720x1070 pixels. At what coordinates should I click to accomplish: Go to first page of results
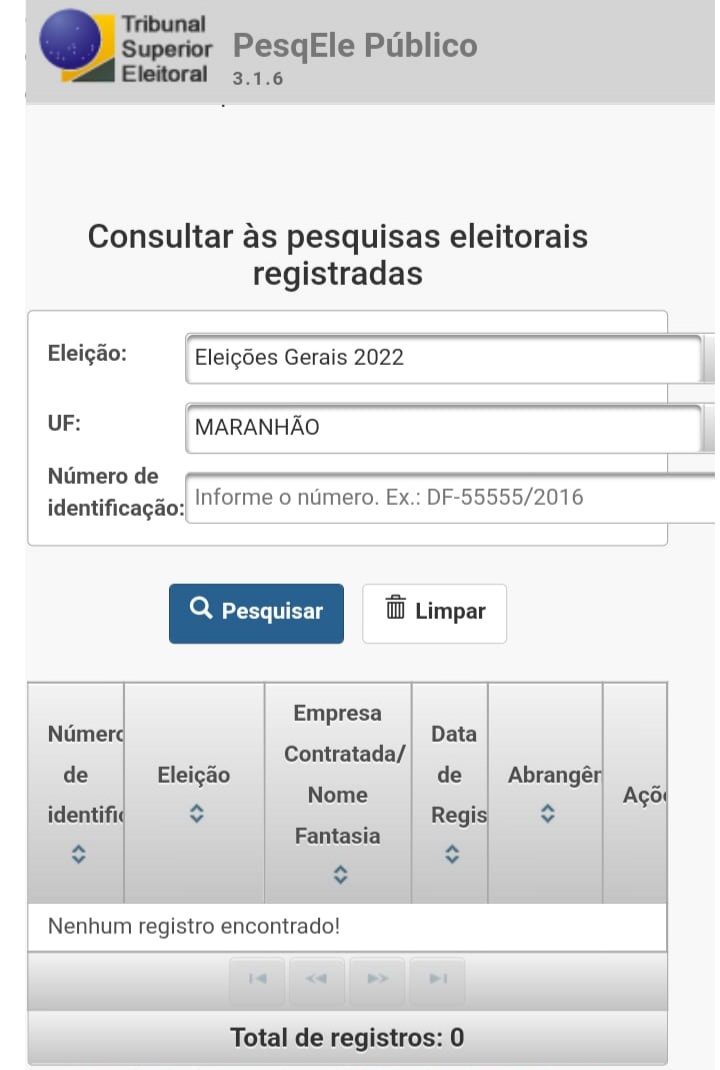tap(257, 980)
